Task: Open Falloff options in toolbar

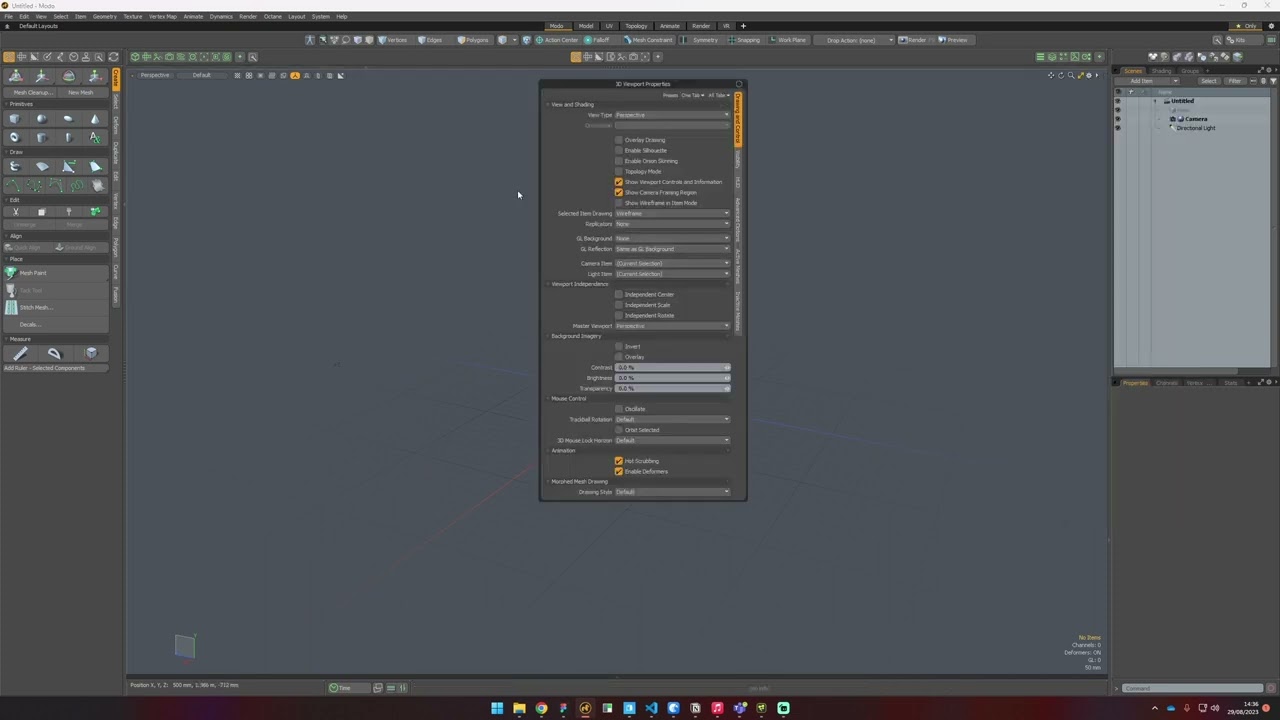Action: 598,40
